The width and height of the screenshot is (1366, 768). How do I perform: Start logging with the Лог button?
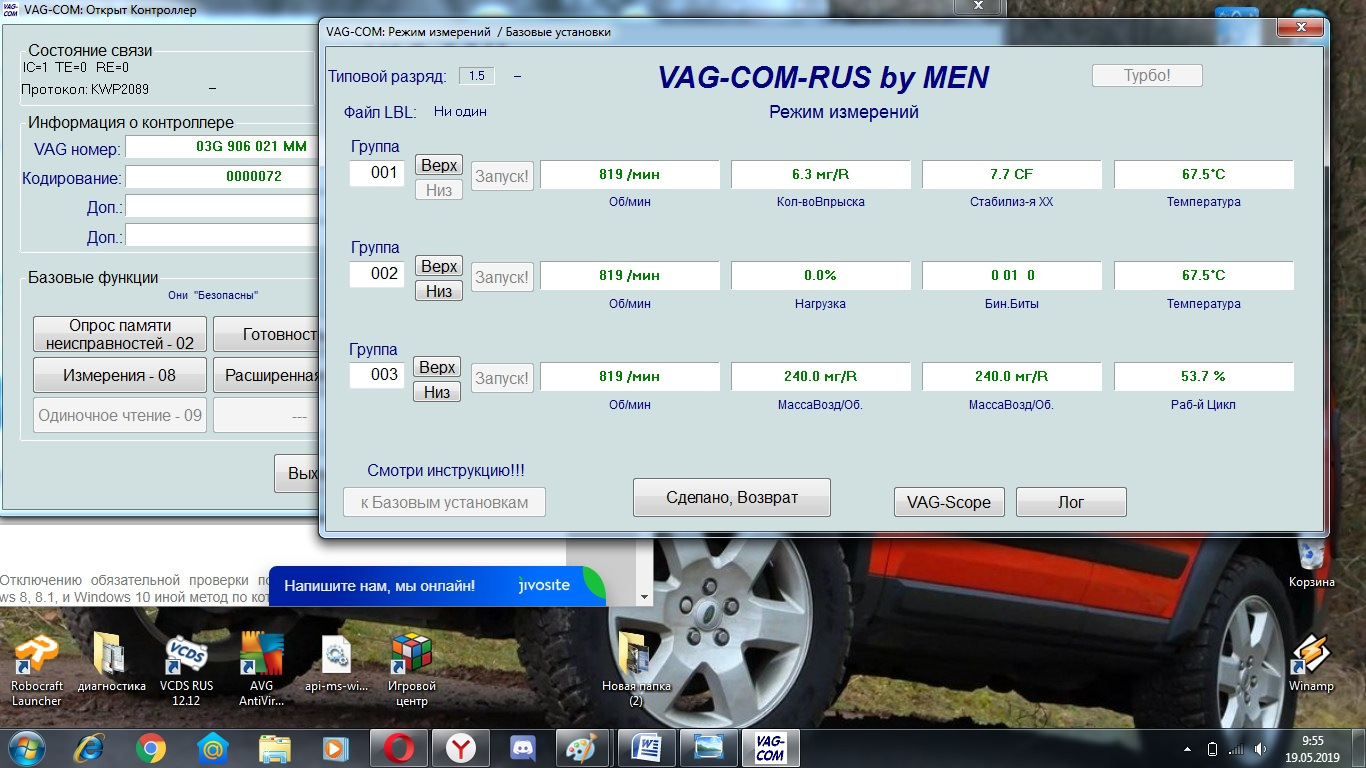coord(1071,502)
